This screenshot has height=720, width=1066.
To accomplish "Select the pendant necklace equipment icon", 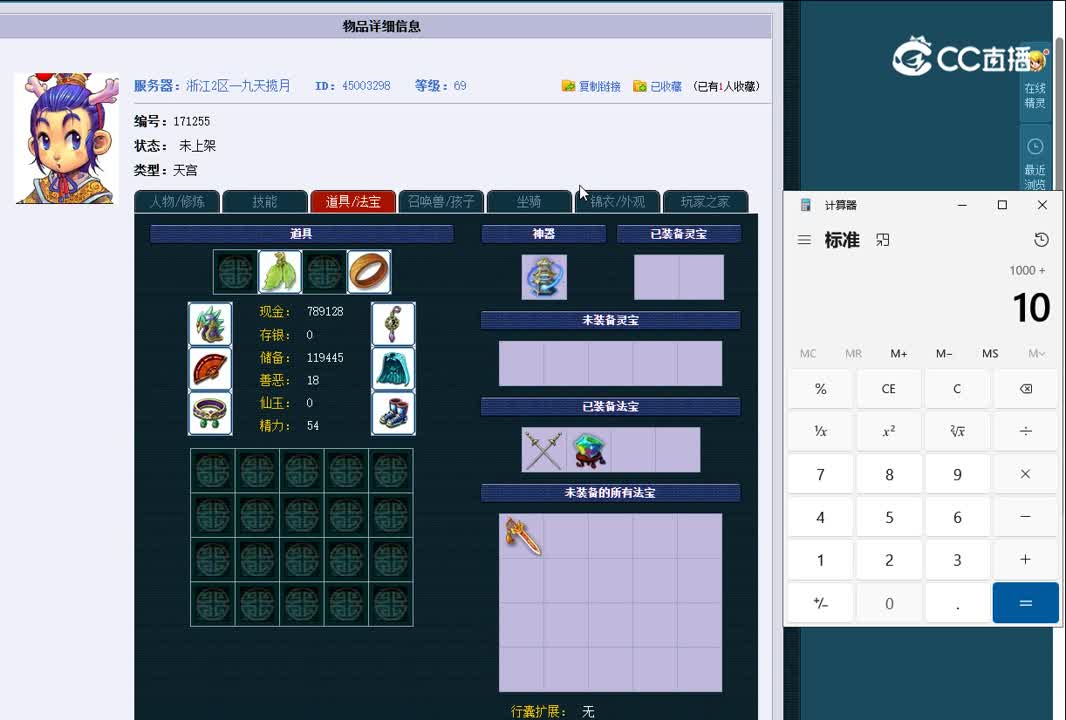I will tap(393, 324).
